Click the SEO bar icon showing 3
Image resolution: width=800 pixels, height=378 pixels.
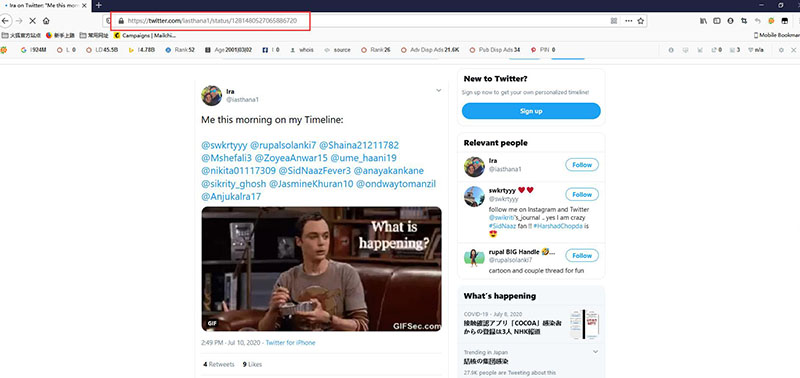(x=735, y=50)
